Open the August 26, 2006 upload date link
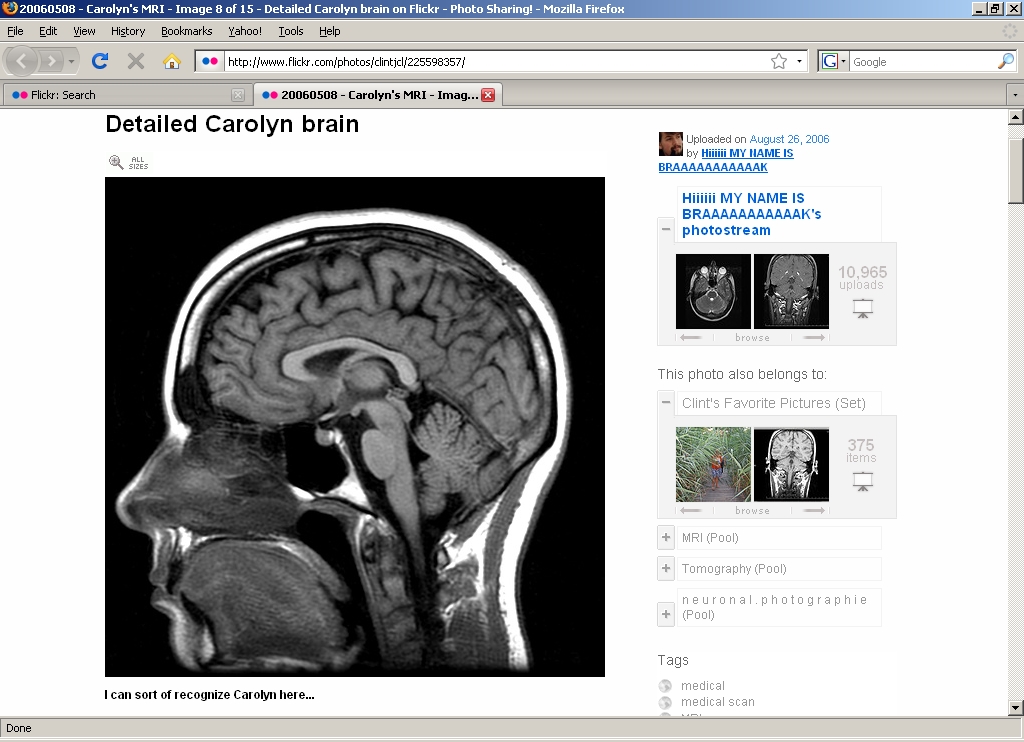1024x742 pixels. 789,139
